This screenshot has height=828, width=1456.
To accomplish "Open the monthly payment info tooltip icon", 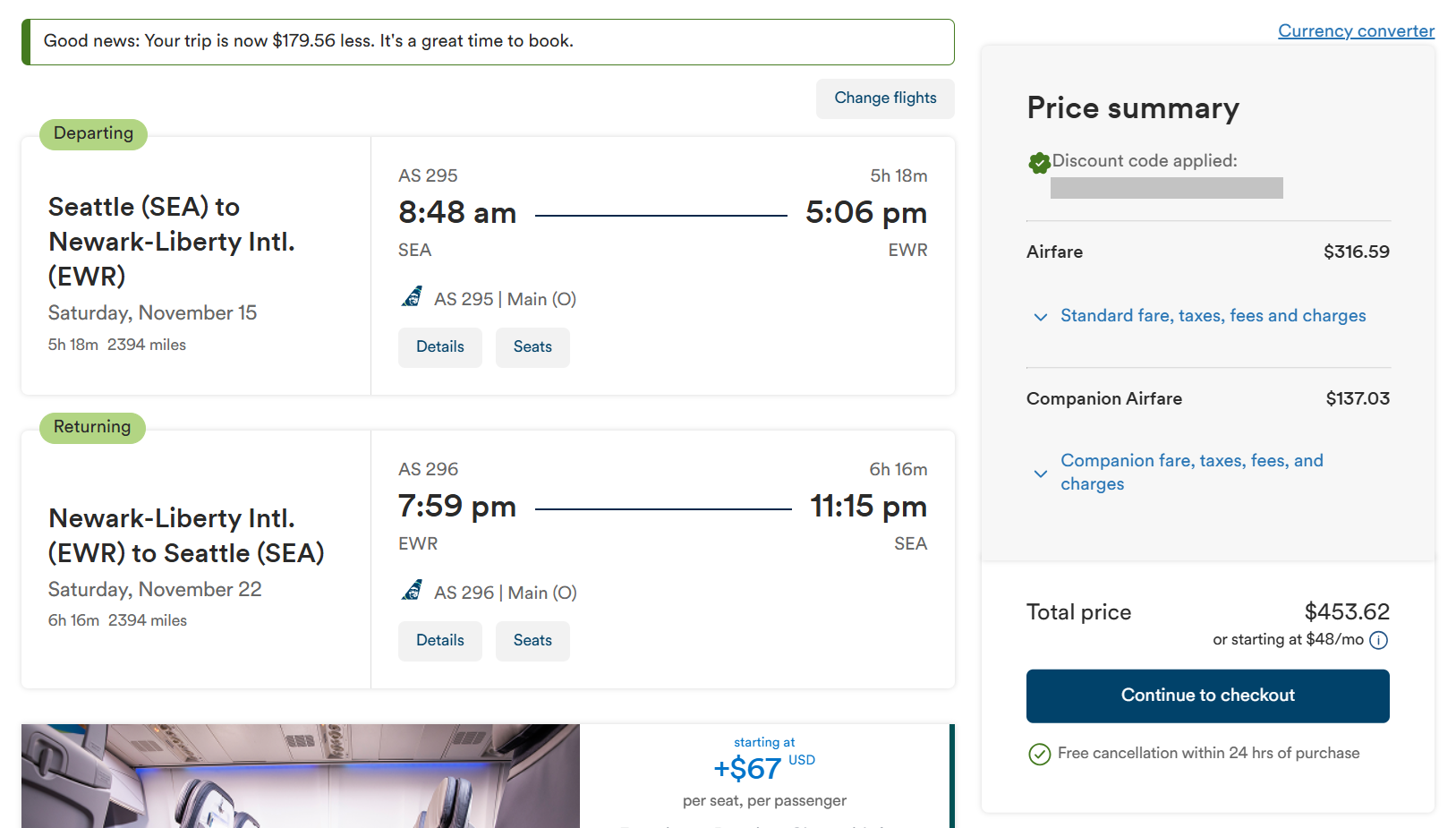I will [1379, 640].
